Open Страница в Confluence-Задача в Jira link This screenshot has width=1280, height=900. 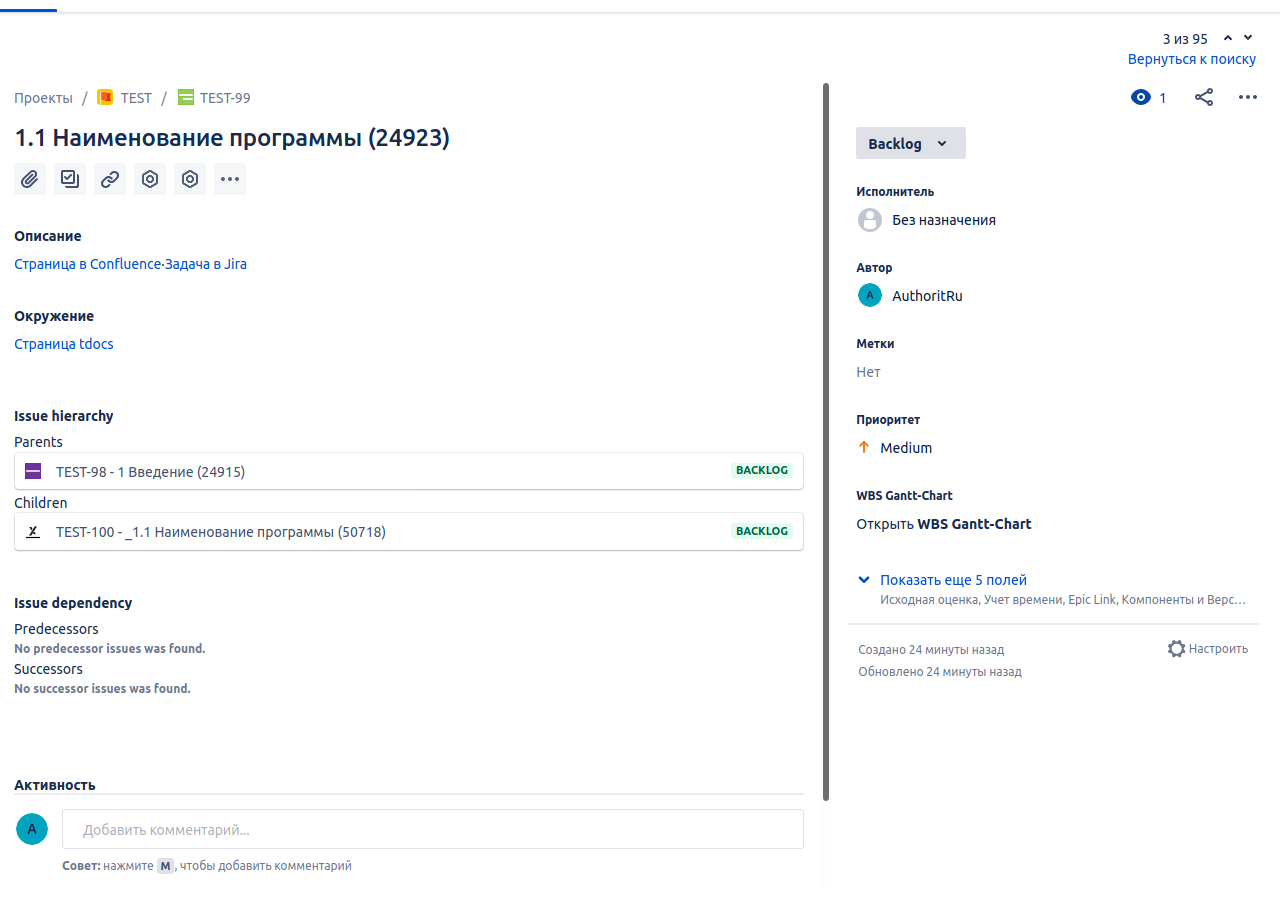pos(130,264)
